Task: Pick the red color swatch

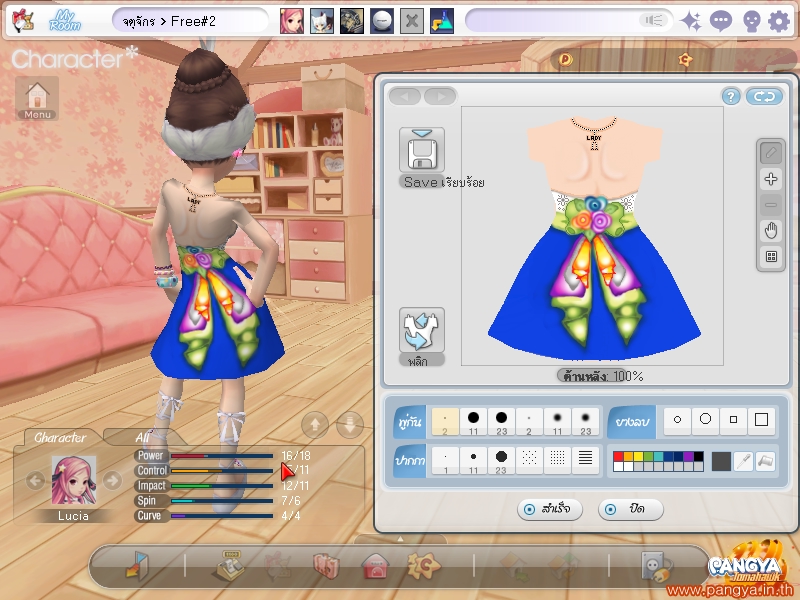Action: click(x=618, y=456)
